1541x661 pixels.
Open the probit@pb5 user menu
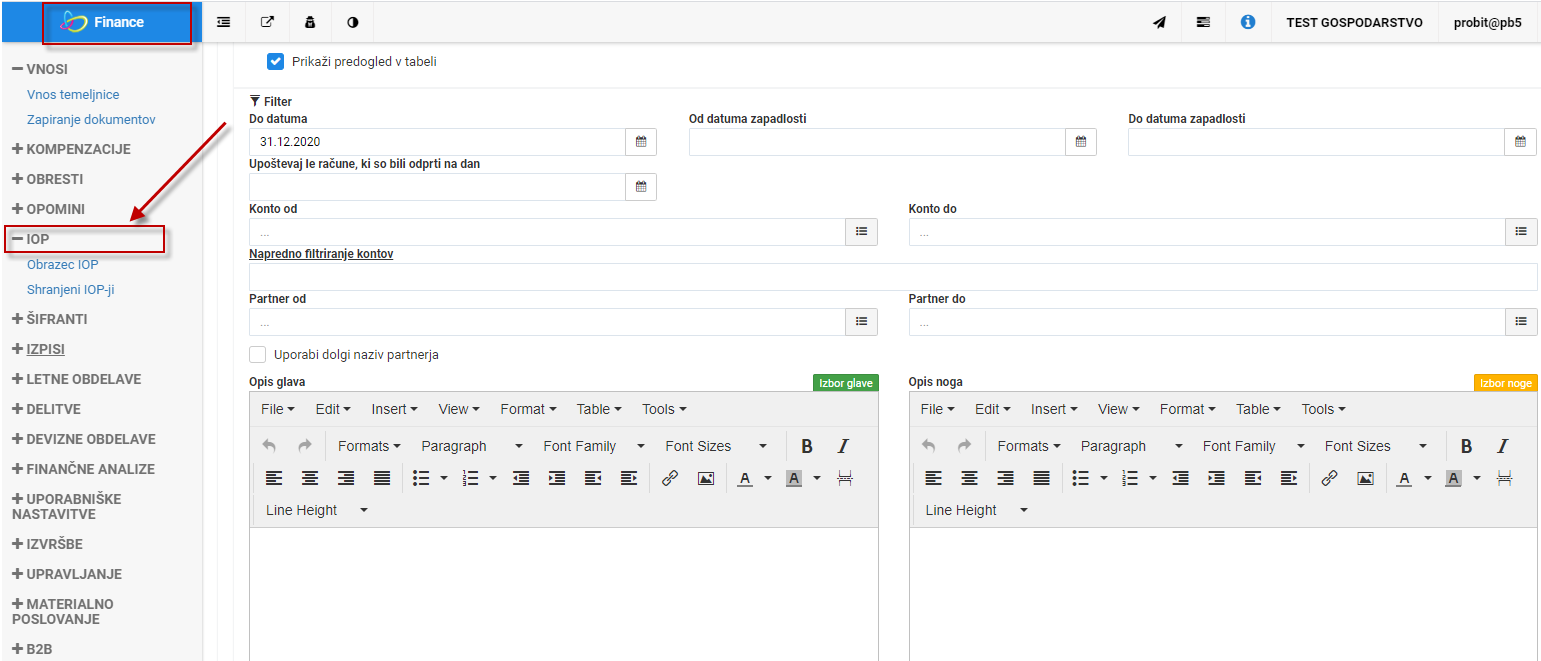tap(1488, 22)
